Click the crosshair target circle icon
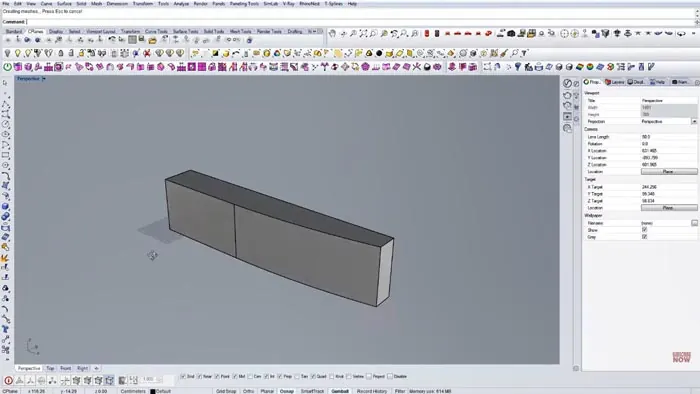The height and width of the screenshot is (394, 700). [x=564, y=33]
